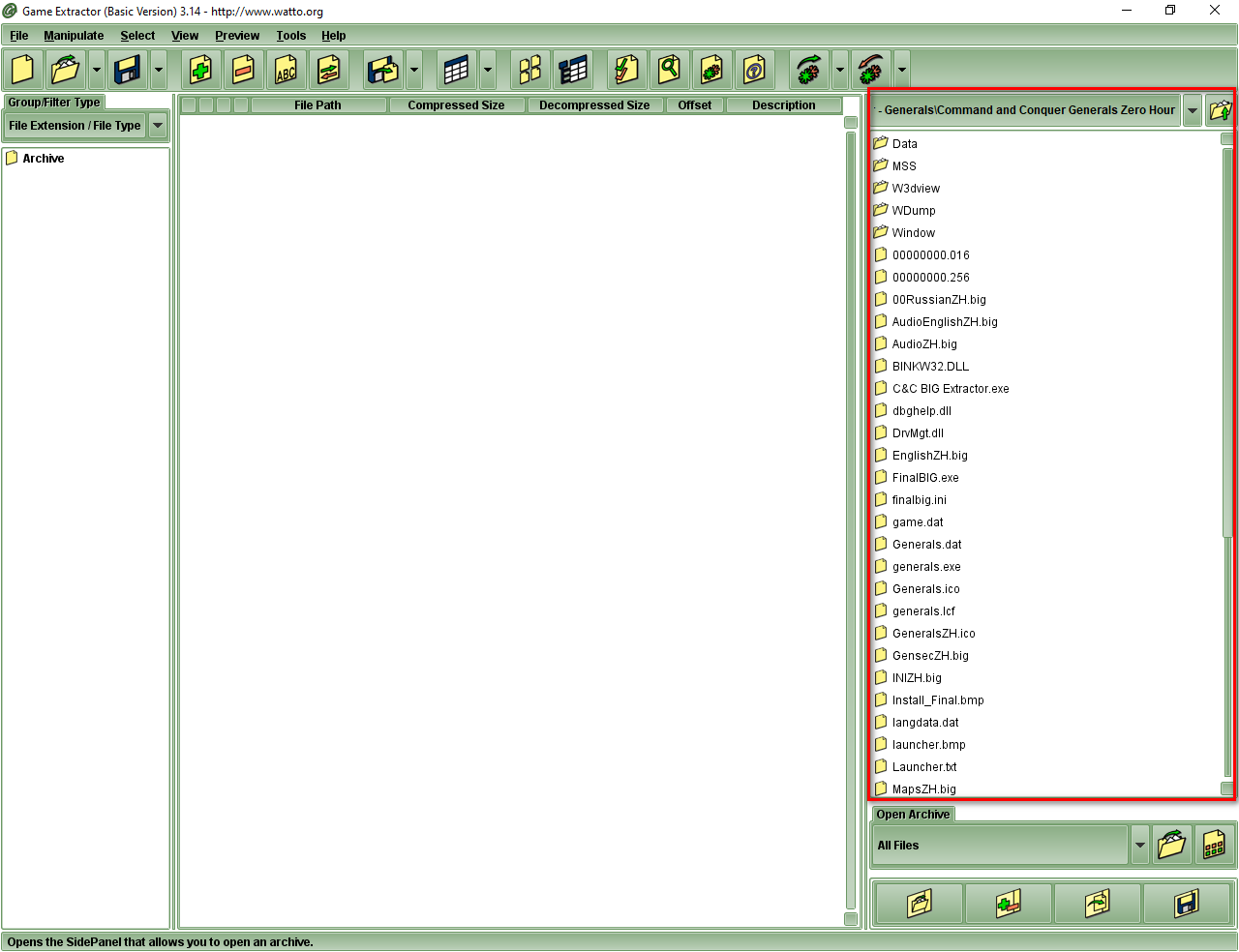Screen dimensions: 1239x952
Task: Open the Select menu
Action: click(137, 36)
